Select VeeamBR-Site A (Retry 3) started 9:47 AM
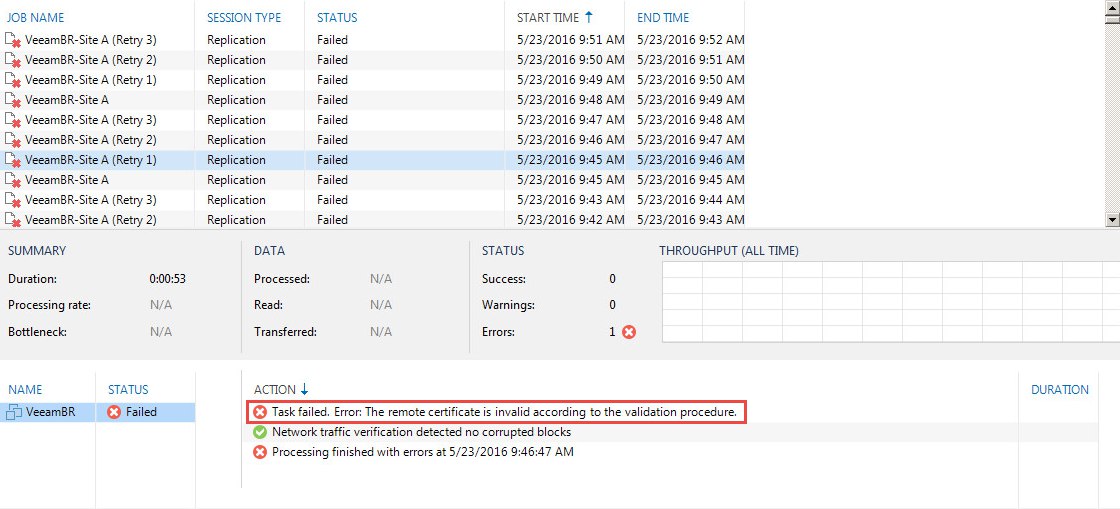The width and height of the screenshot is (1120, 509). click(91, 120)
